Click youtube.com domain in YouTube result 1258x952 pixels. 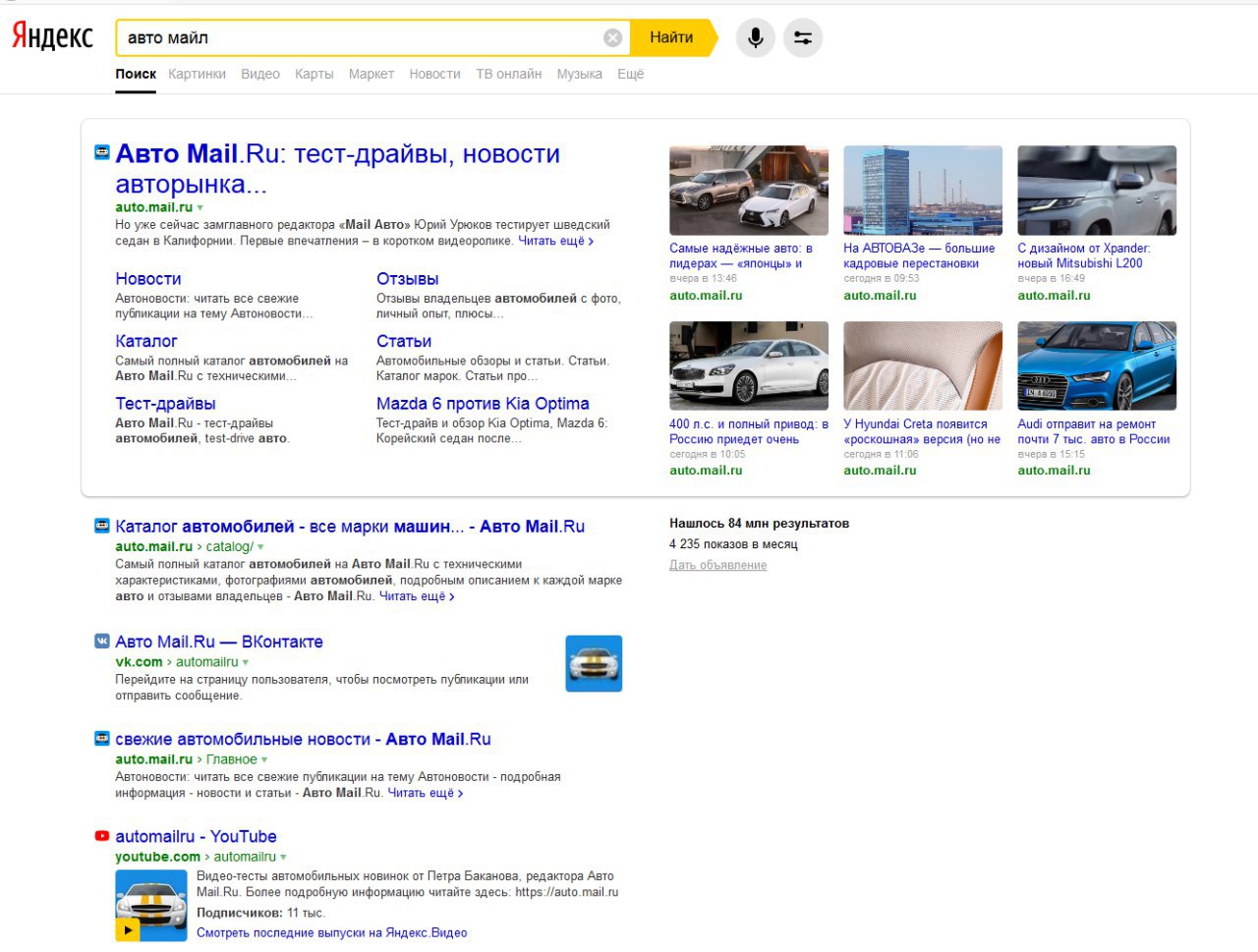click(x=157, y=857)
